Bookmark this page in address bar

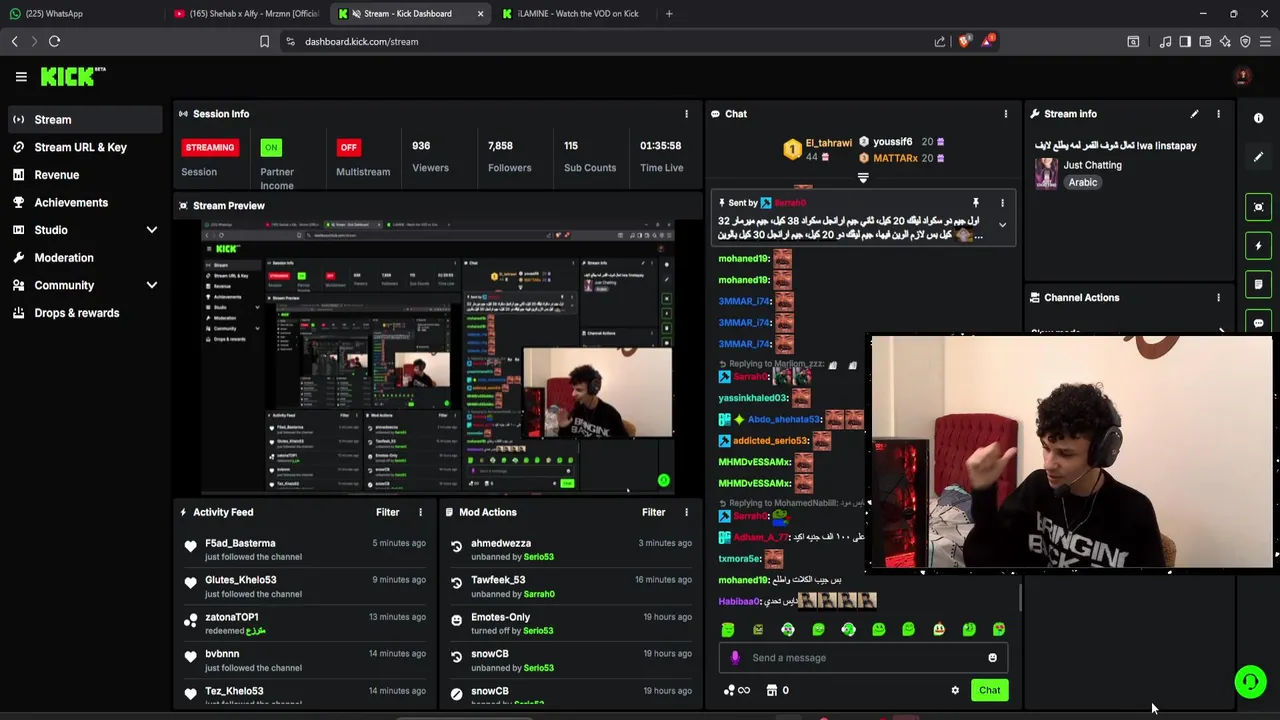click(x=264, y=41)
